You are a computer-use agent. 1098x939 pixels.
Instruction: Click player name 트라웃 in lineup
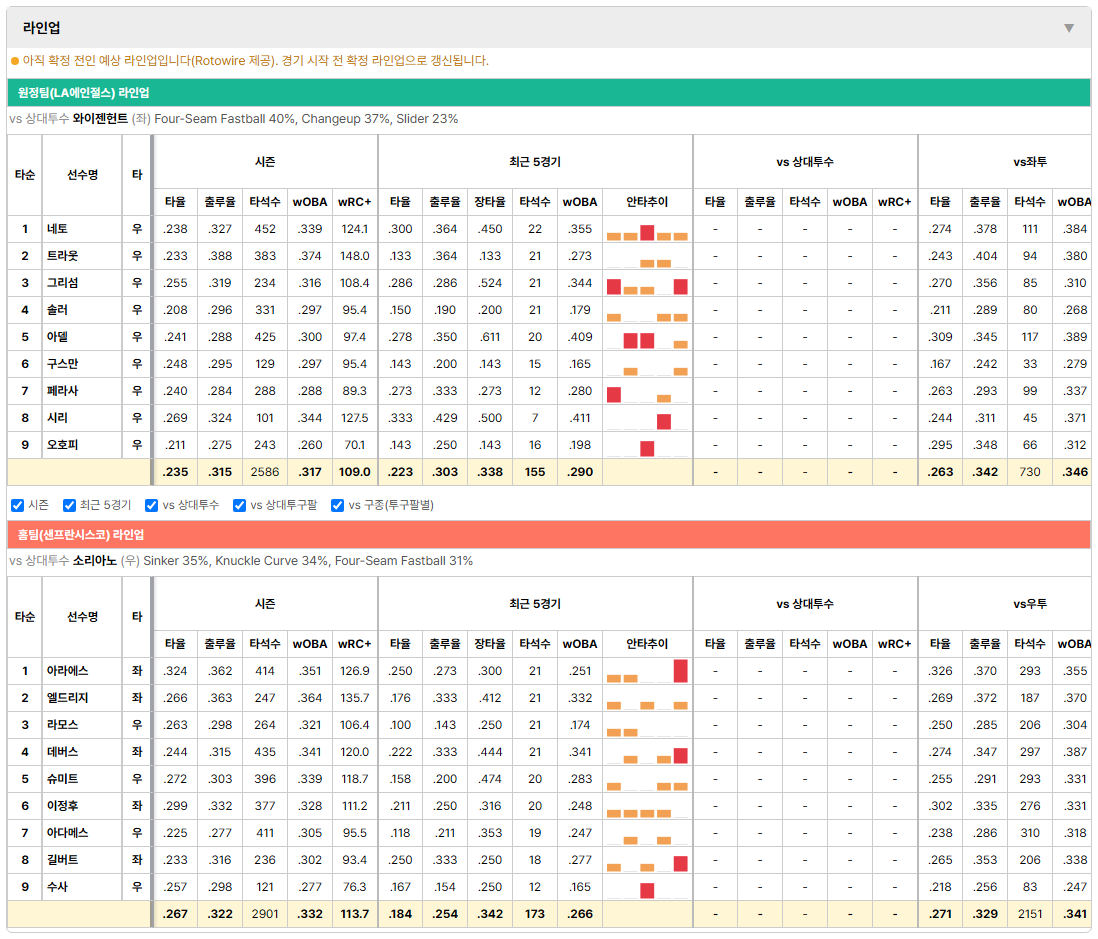click(62, 256)
